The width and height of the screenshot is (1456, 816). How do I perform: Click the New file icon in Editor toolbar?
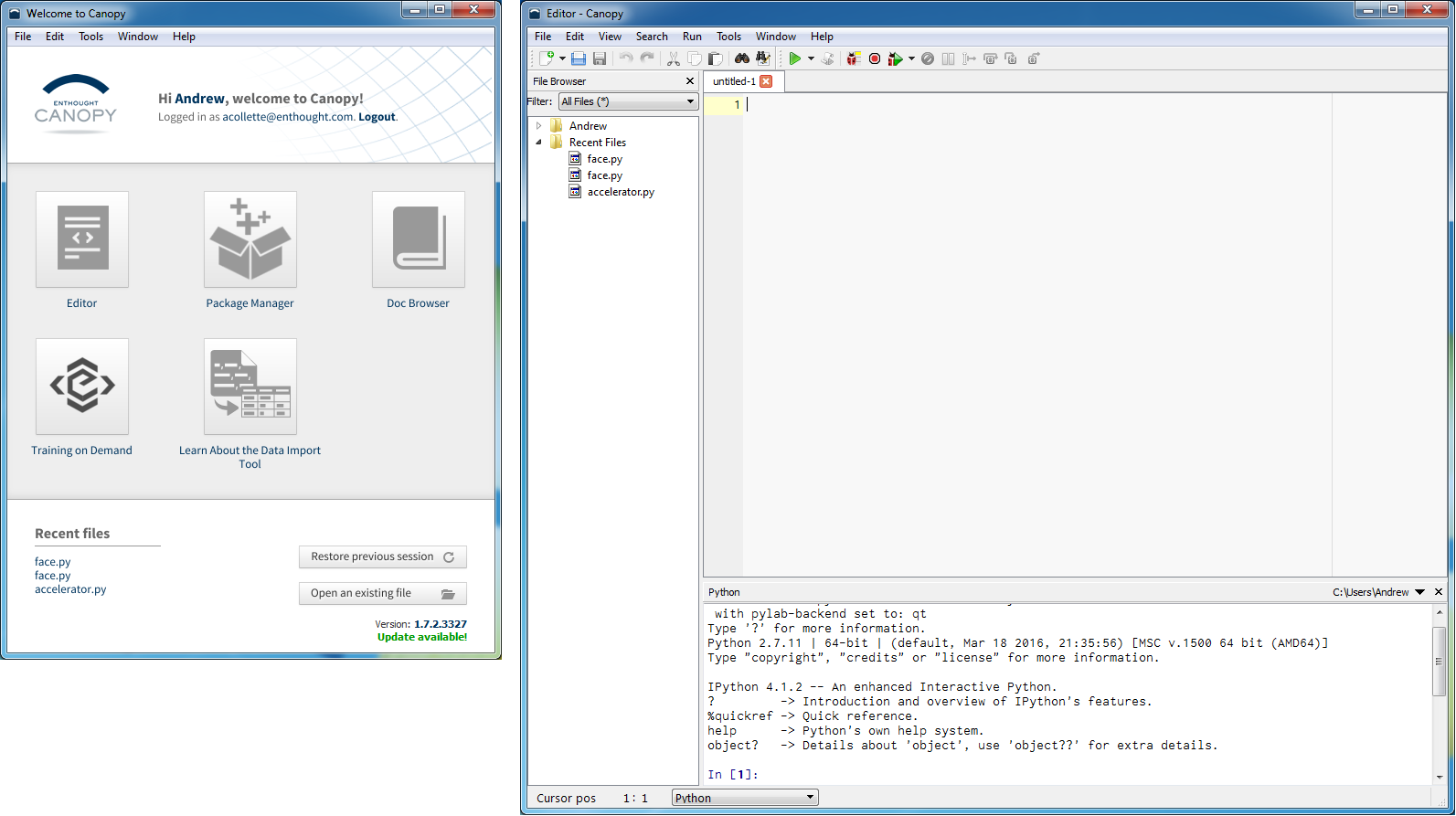coord(547,58)
